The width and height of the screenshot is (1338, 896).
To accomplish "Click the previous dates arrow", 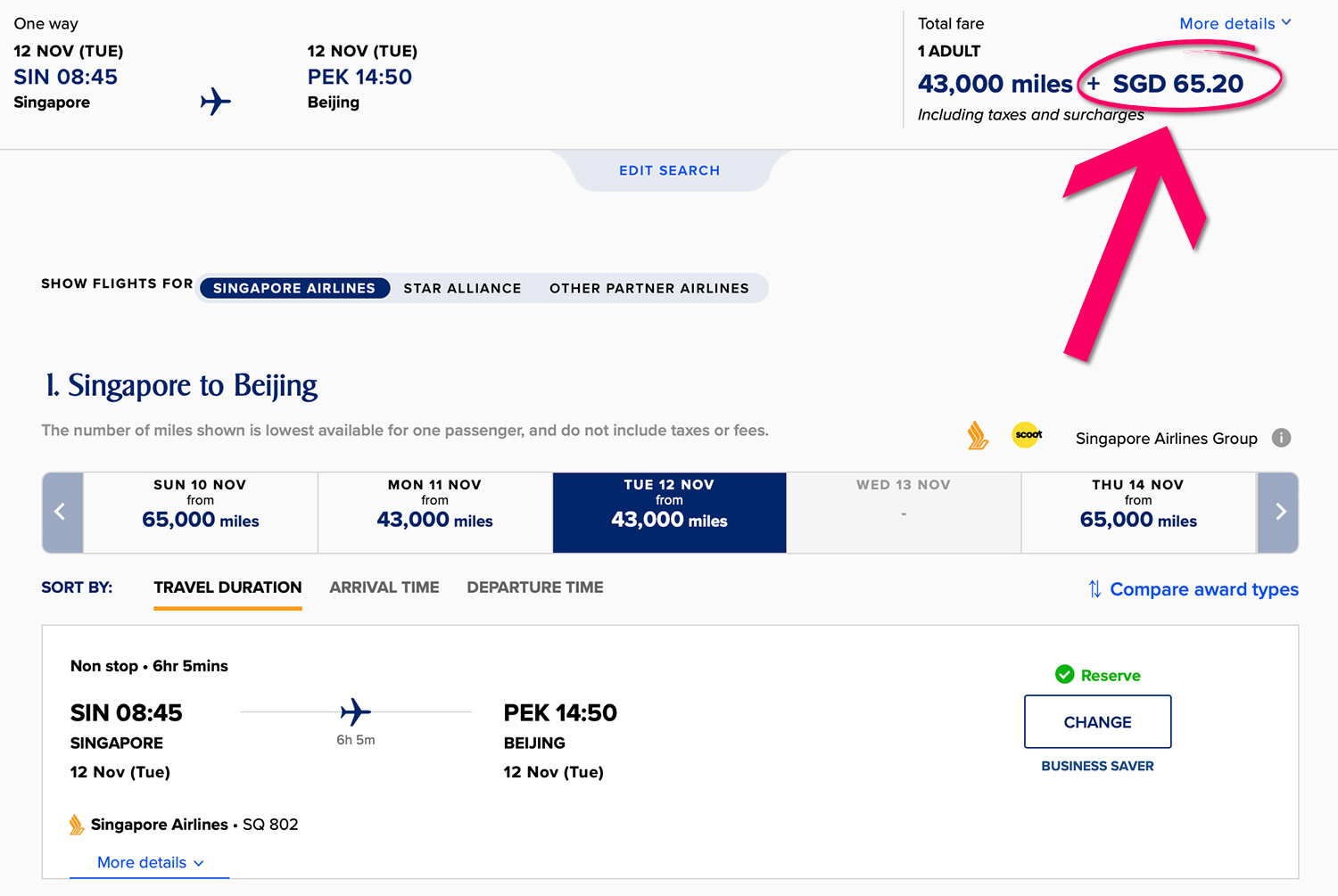I will click(62, 513).
